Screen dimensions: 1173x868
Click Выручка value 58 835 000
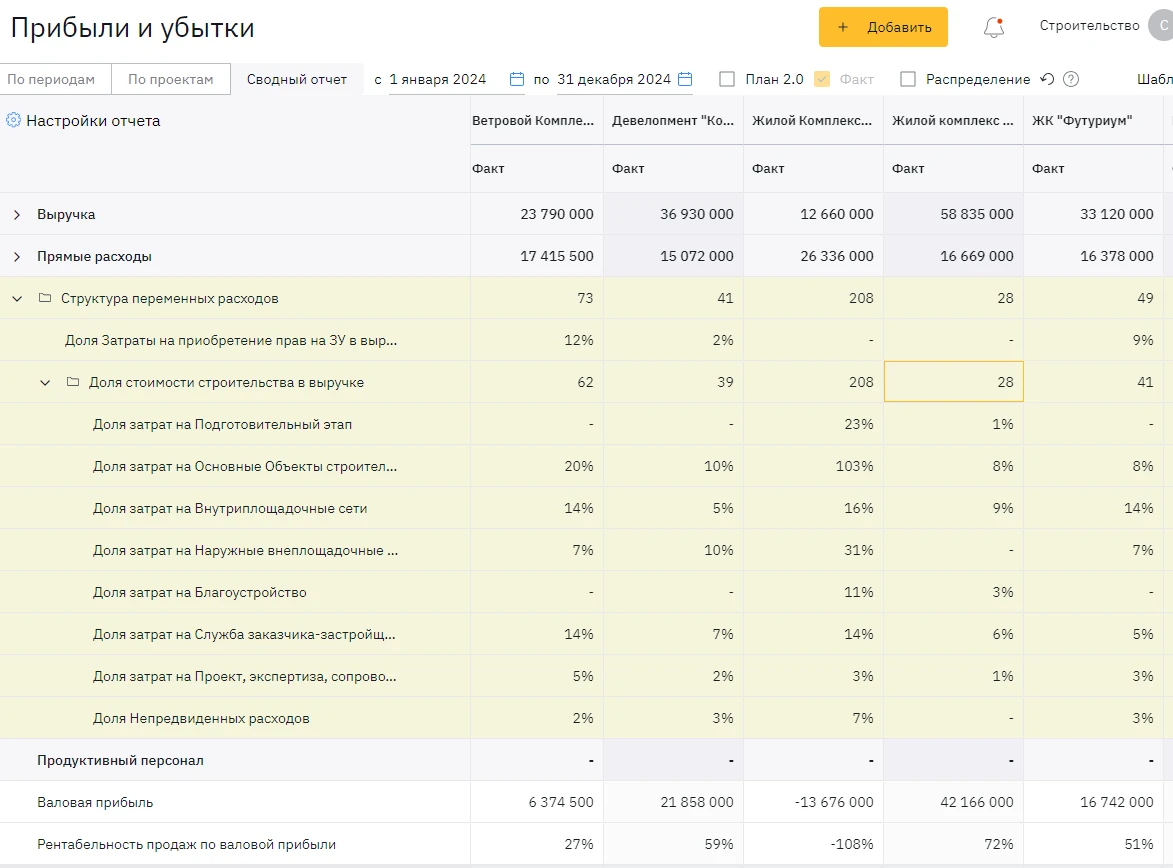click(x=976, y=214)
